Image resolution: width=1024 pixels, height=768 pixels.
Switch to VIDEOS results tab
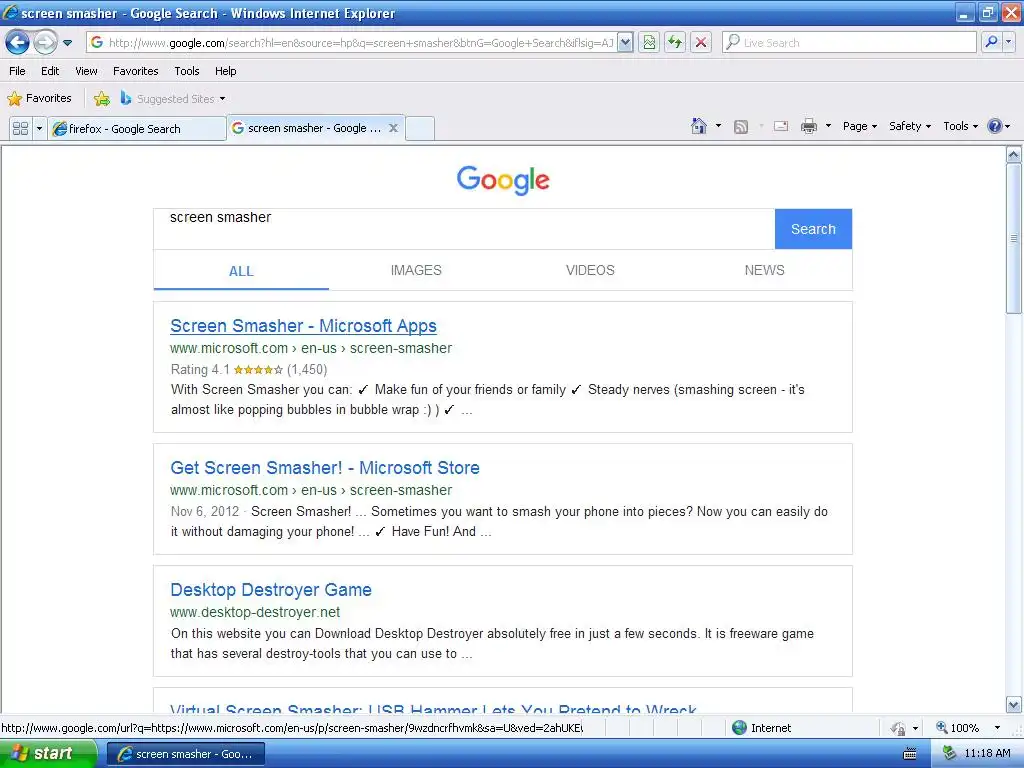pyautogui.click(x=590, y=270)
